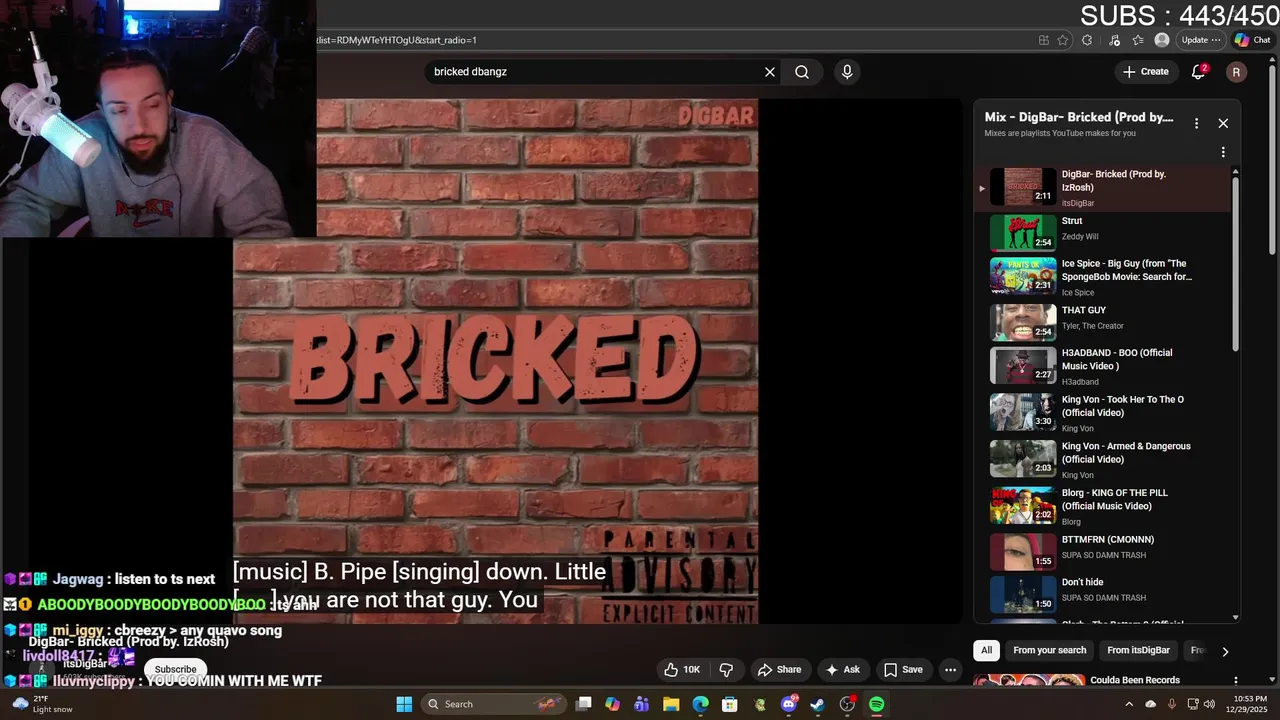Click the Bricked video player

coord(495,360)
